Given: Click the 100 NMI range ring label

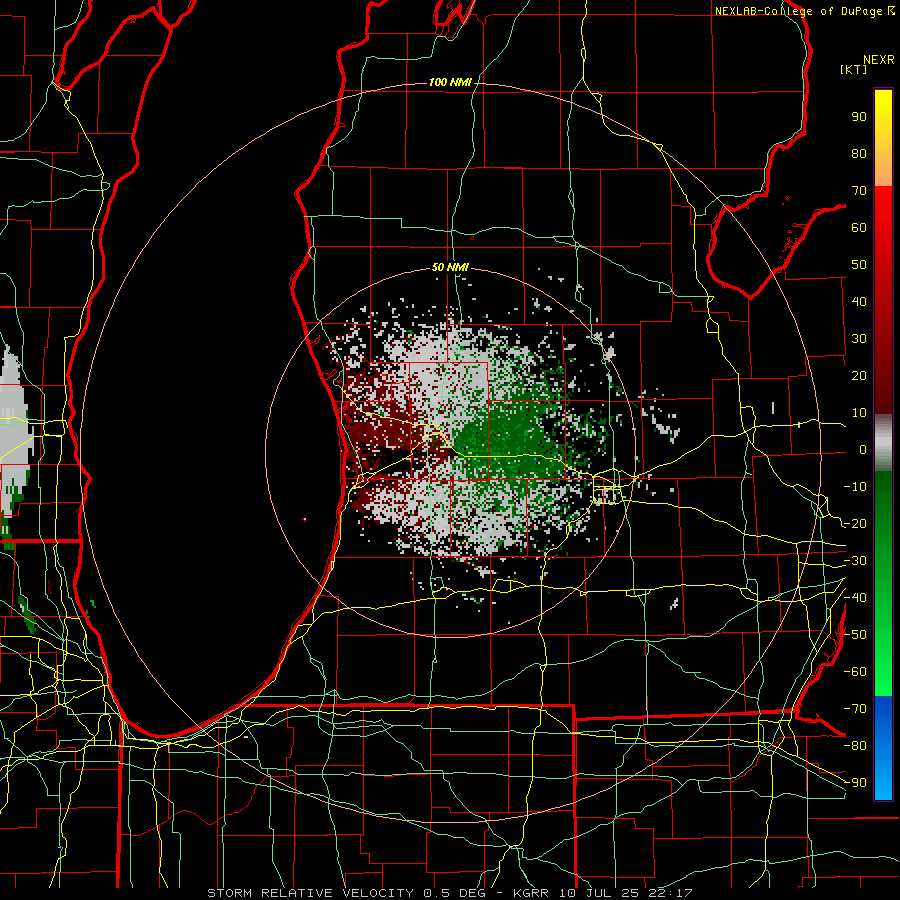Looking at the screenshot, I should [x=450, y=83].
